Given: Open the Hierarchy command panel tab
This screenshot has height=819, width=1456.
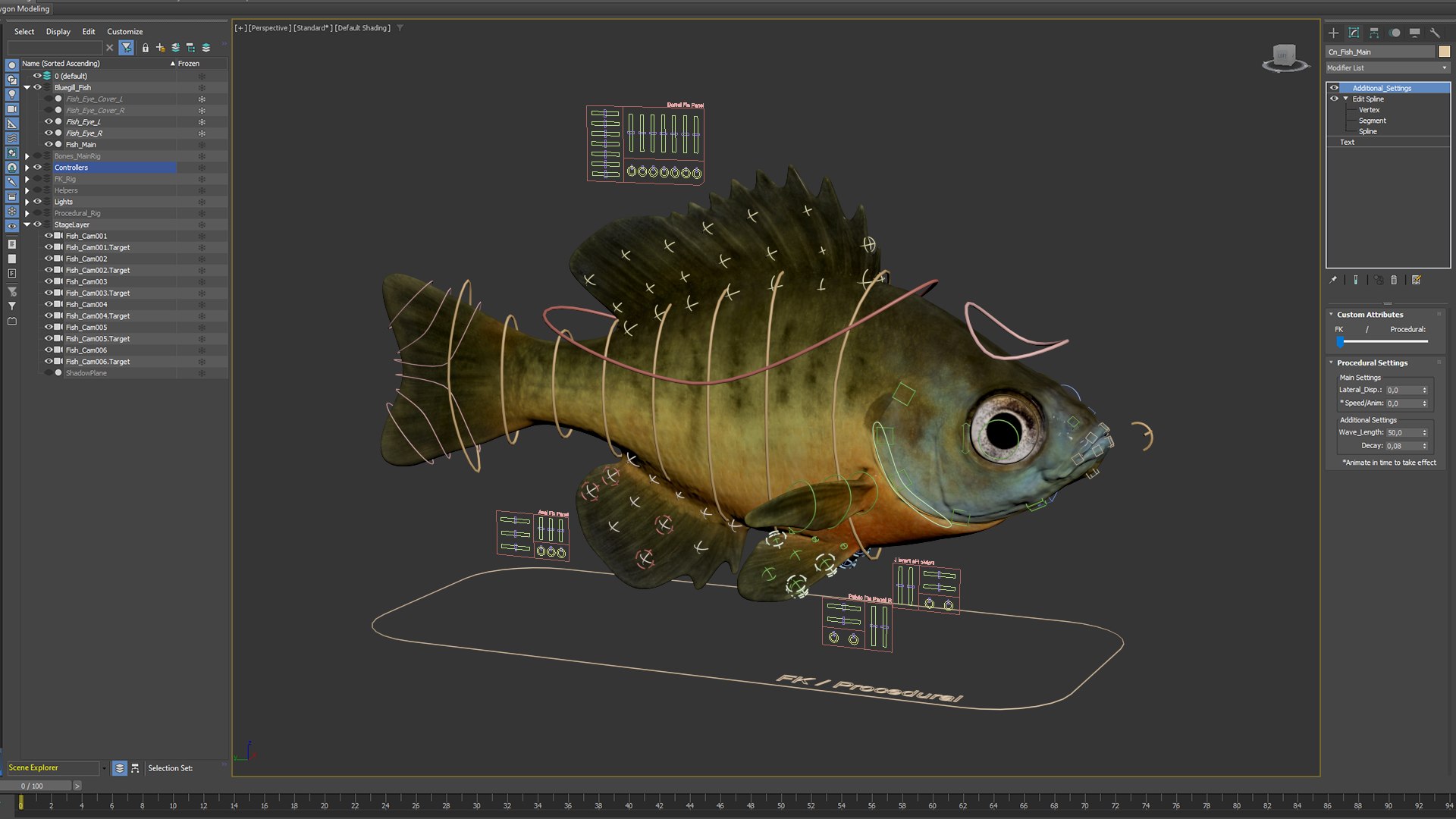Looking at the screenshot, I should point(1374,33).
